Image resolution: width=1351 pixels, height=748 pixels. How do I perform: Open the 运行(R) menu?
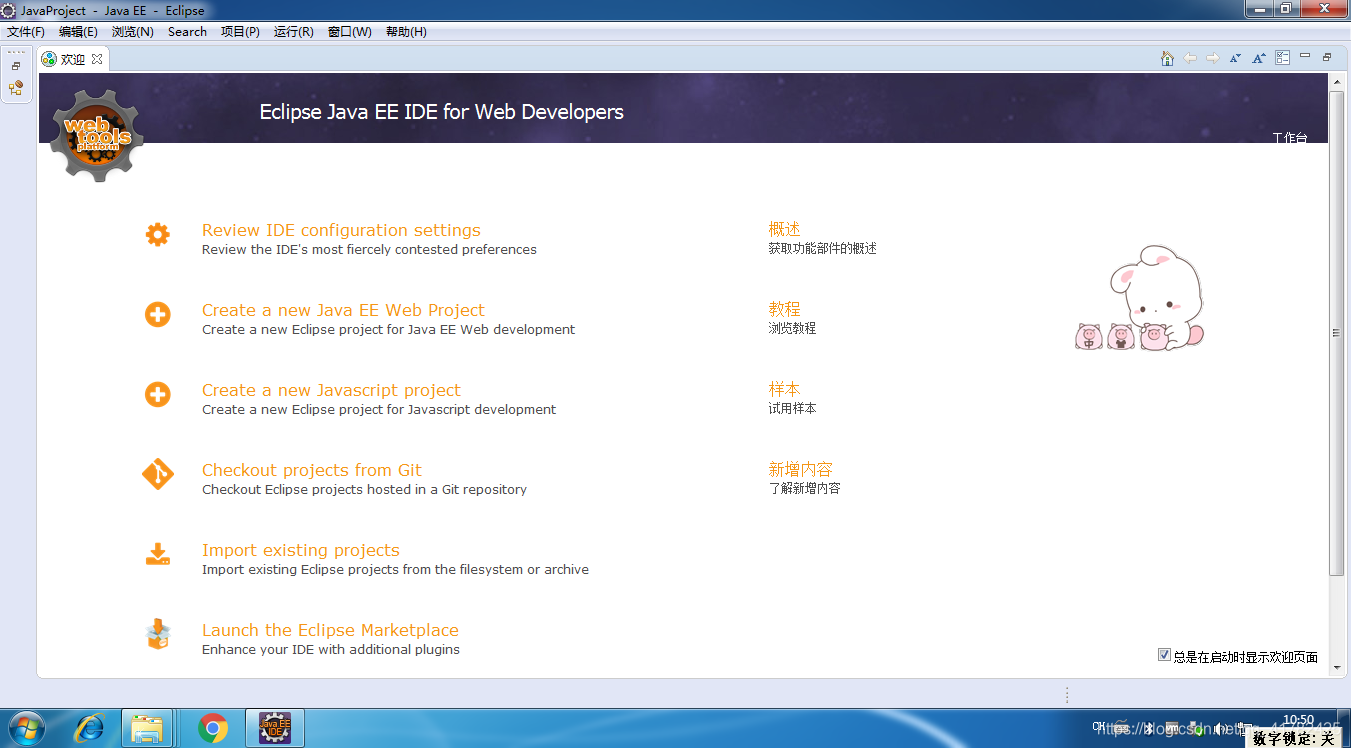293,32
